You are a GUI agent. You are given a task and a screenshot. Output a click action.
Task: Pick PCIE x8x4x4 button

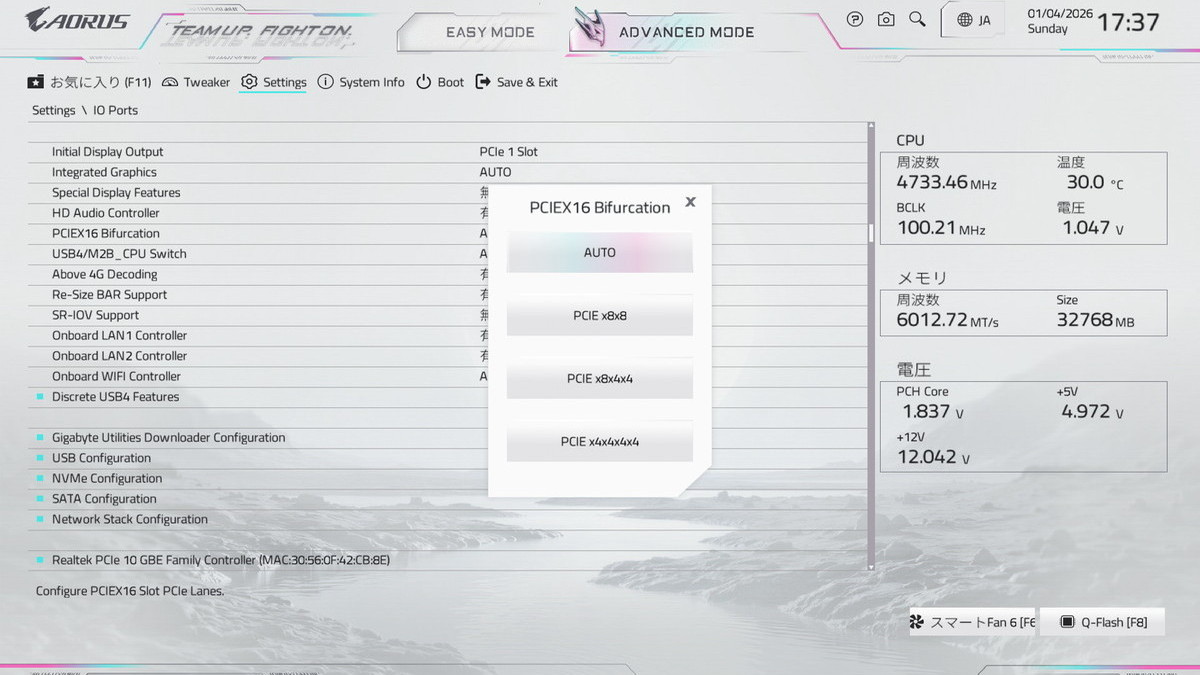(x=600, y=379)
